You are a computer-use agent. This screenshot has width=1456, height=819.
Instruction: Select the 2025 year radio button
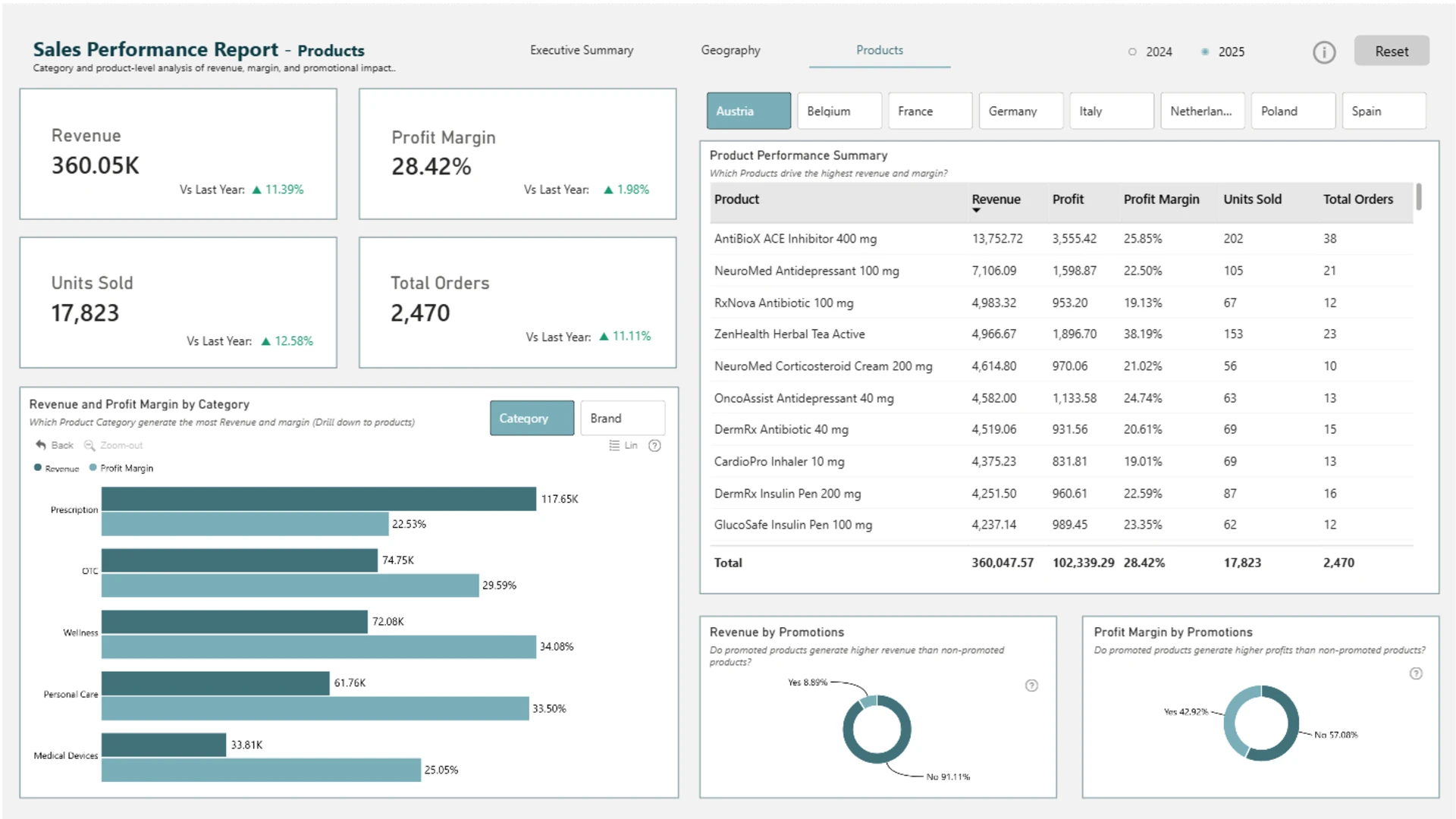(x=1205, y=52)
